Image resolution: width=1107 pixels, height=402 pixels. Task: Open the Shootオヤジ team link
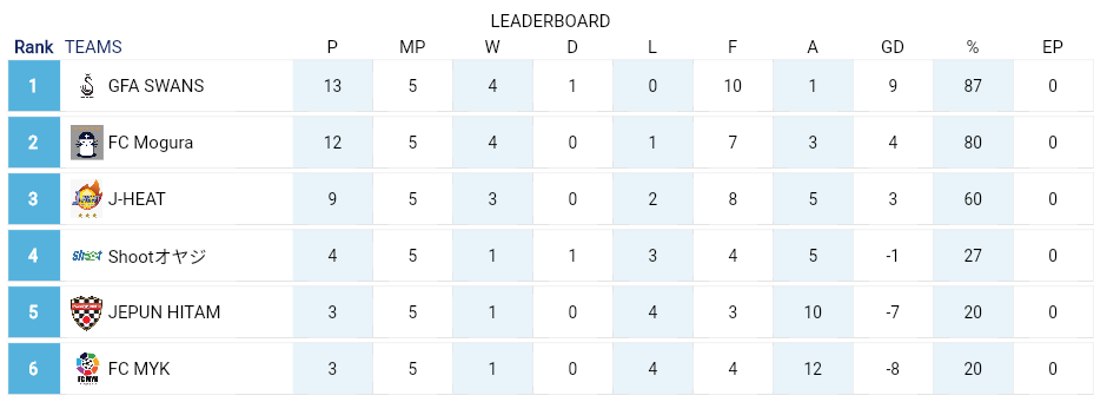(x=157, y=256)
